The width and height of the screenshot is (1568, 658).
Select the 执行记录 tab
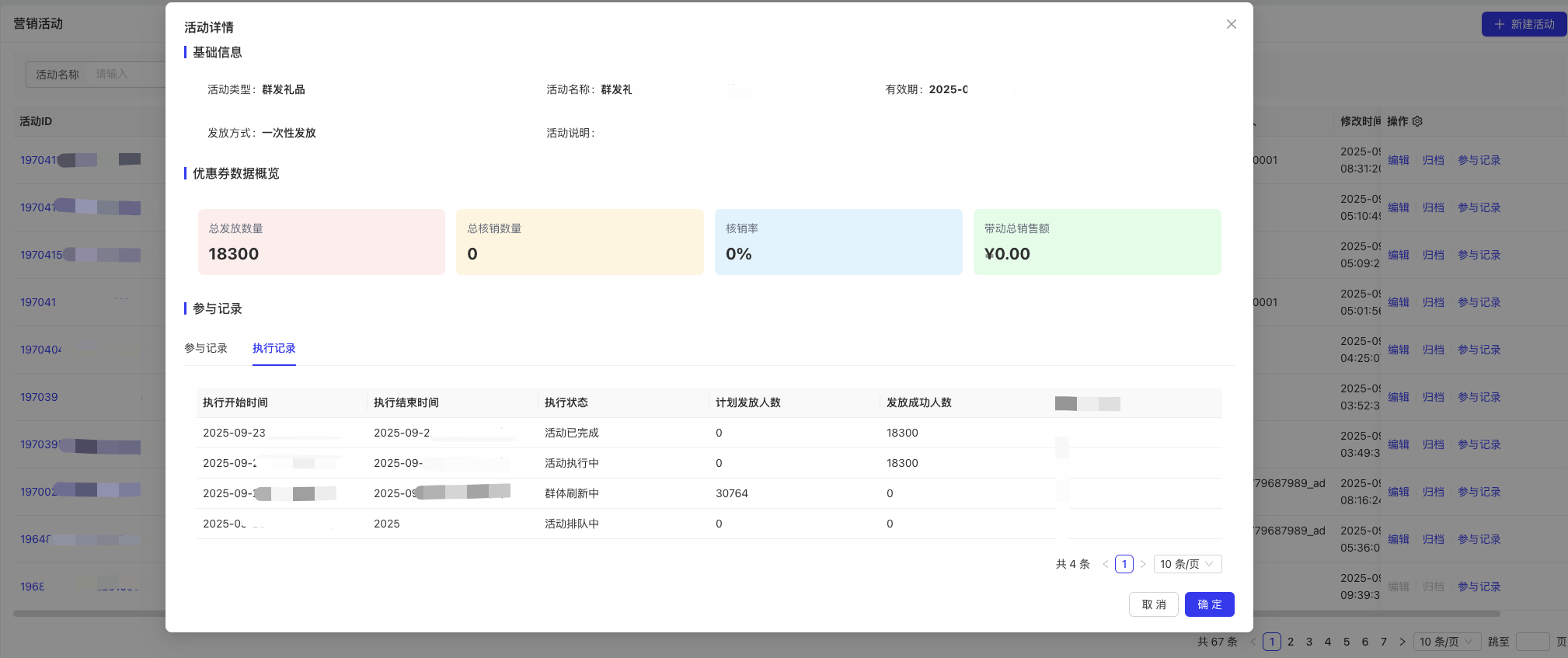(x=274, y=348)
